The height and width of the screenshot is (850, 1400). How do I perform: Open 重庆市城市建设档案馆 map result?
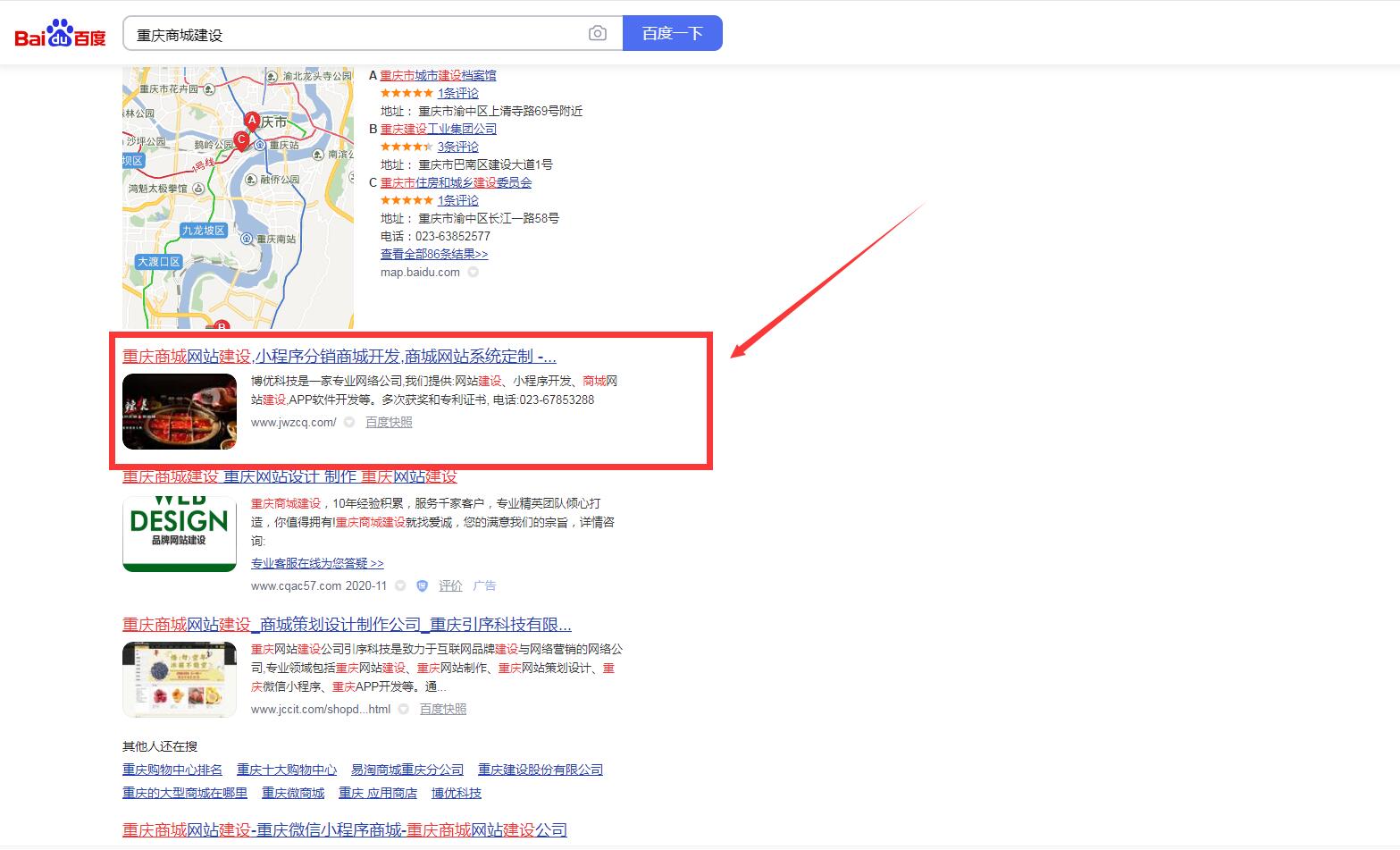click(438, 75)
